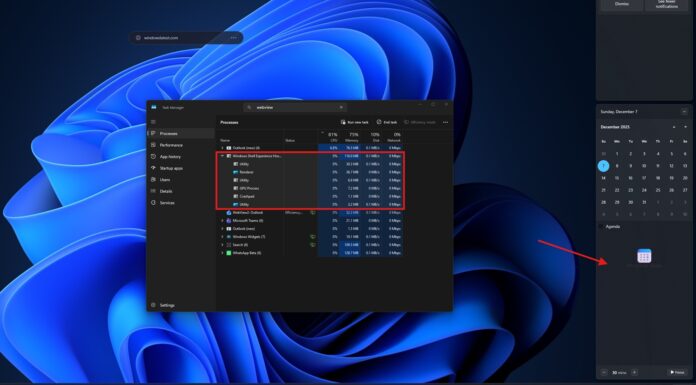
Task: Click the calendar icon in the Agenda area
Action: (644, 256)
